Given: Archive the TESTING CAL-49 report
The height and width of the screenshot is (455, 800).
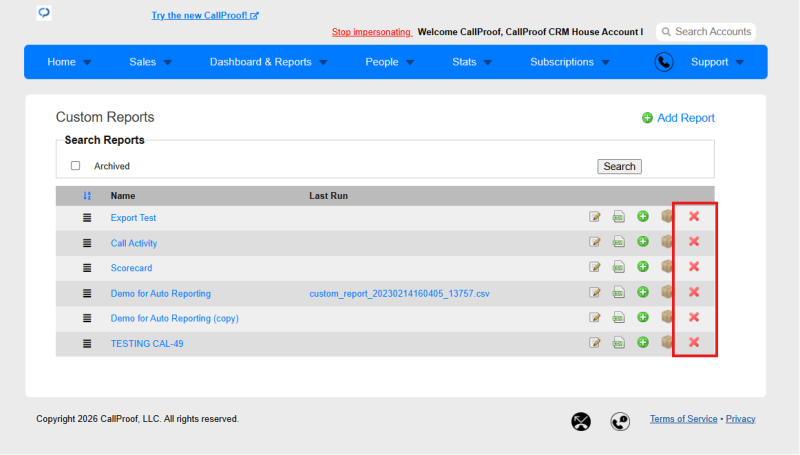Looking at the screenshot, I should [x=667, y=342].
